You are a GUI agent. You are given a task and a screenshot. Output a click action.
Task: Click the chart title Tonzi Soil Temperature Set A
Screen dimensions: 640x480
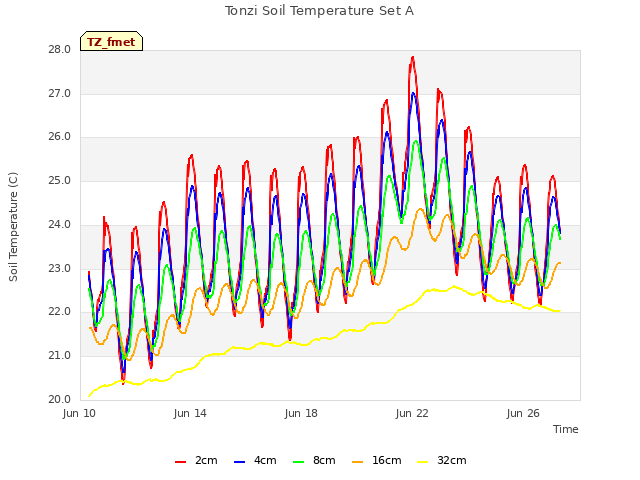[x=319, y=11]
